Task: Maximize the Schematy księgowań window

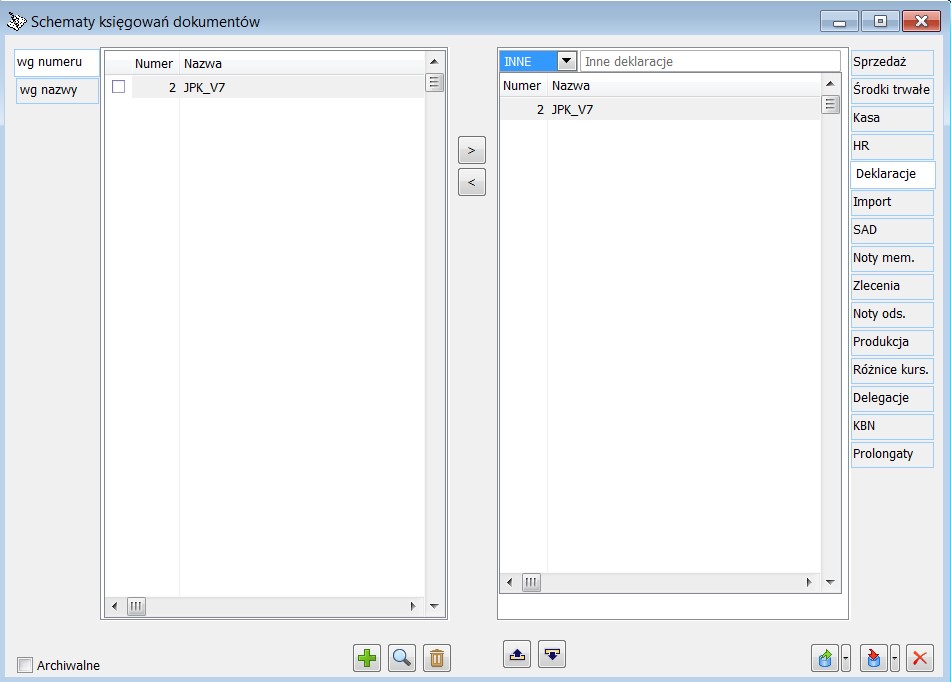Action: click(880, 22)
